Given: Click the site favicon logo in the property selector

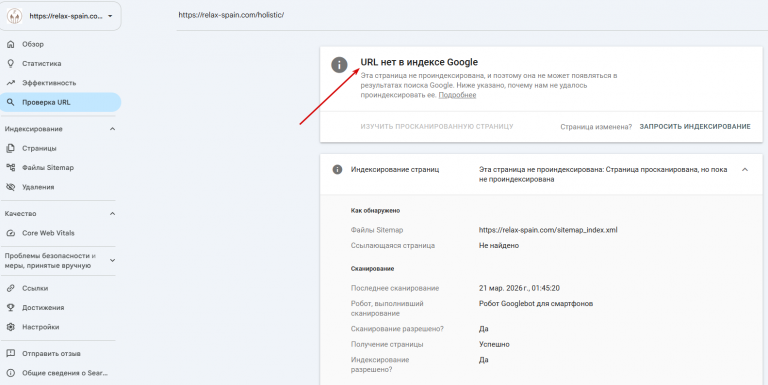Looking at the screenshot, I should pyautogui.click(x=14, y=16).
